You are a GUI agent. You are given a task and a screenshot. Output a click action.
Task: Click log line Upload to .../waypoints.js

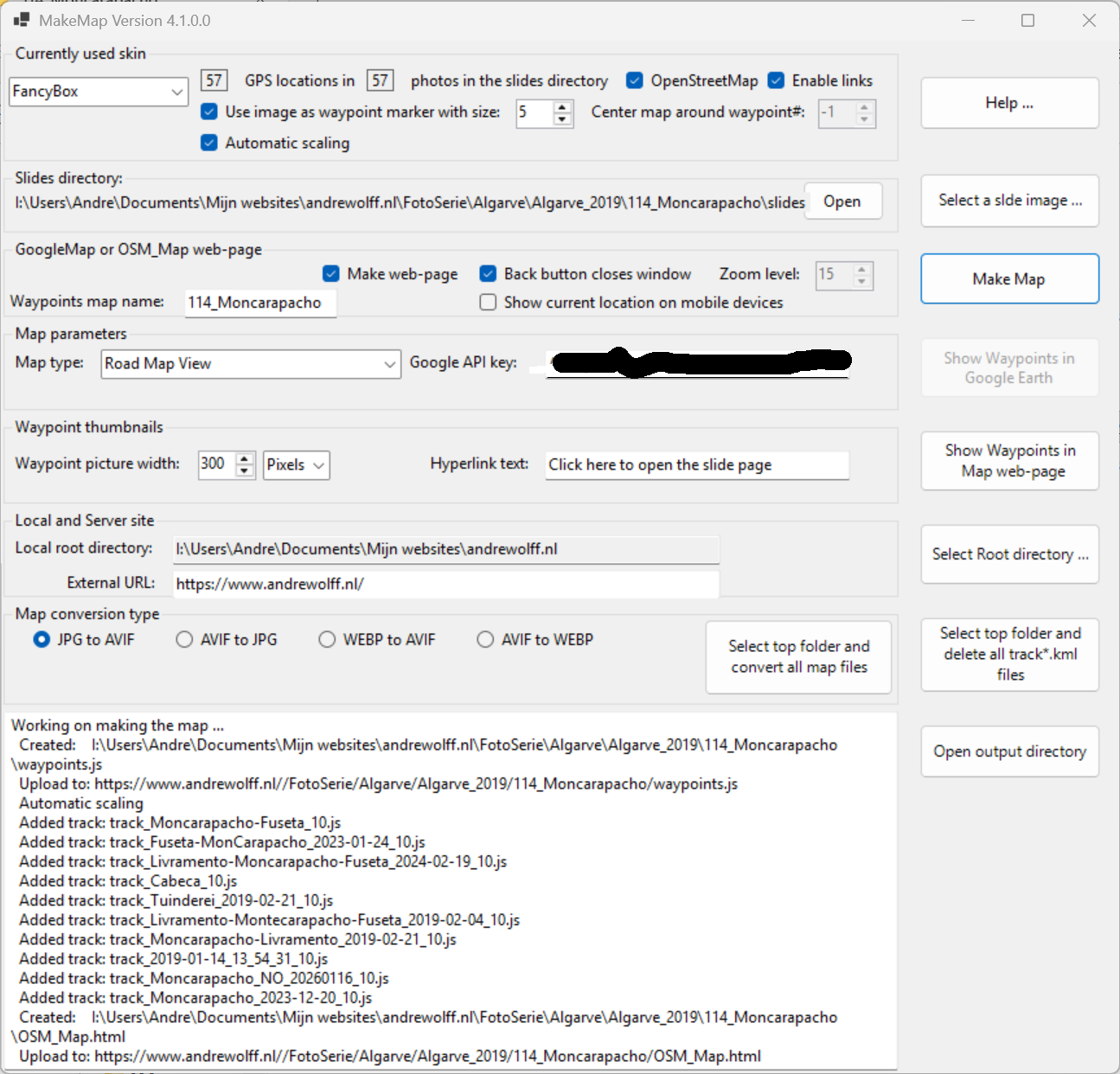379,783
